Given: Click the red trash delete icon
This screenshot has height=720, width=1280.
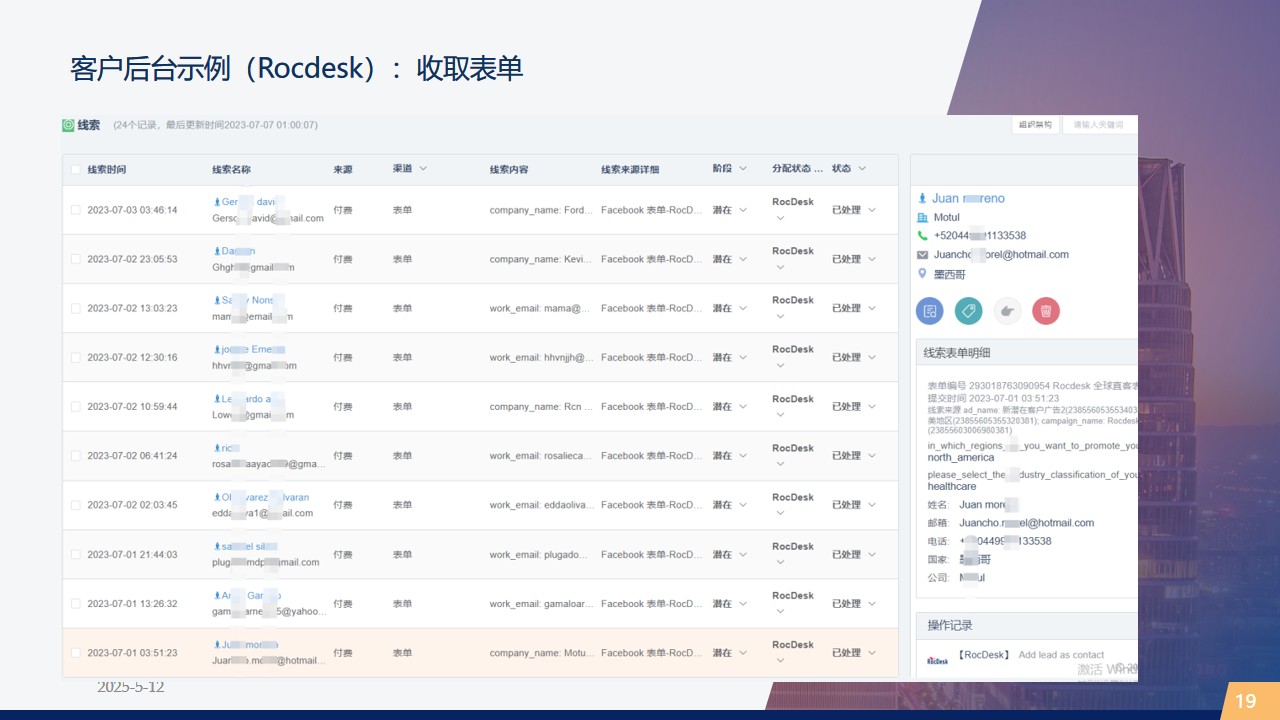Looking at the screenshot, I should (1045, 311).
